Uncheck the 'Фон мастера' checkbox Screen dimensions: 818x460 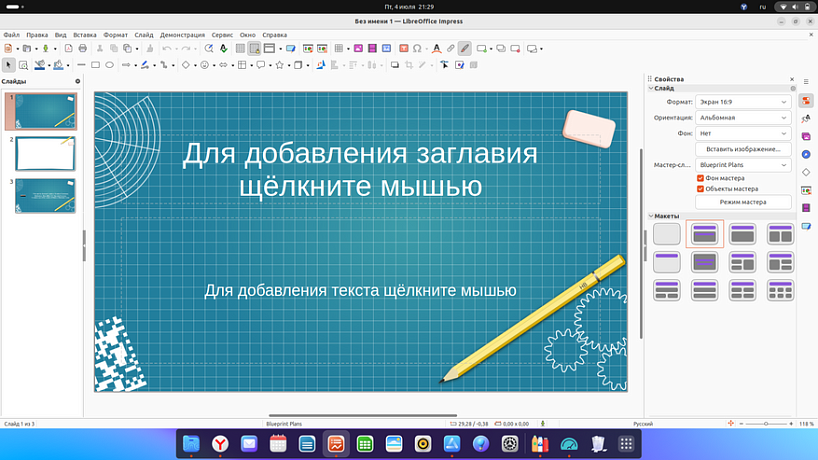(x=700, y=178)
